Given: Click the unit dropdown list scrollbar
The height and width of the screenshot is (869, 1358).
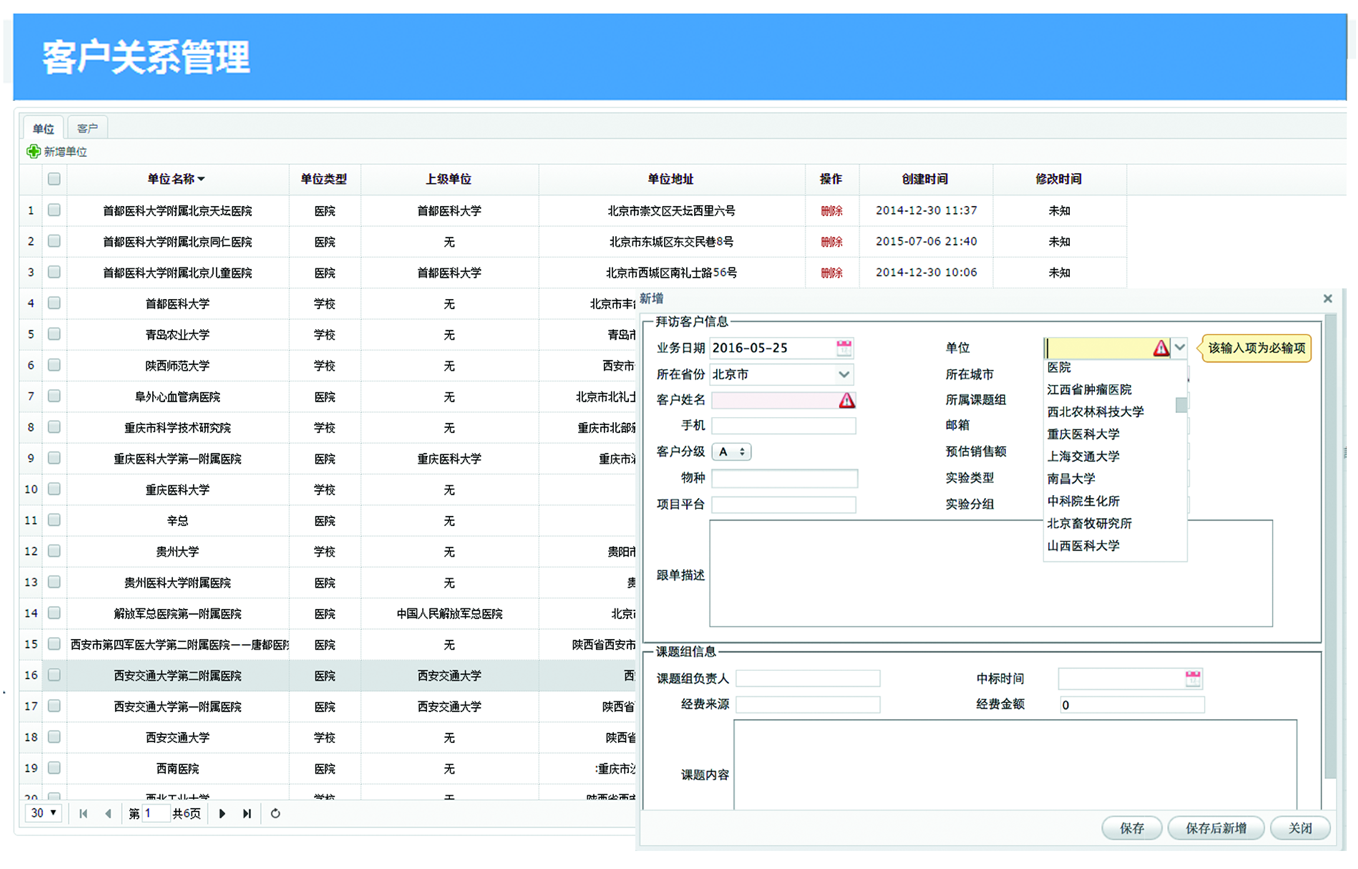Looking at the screenshot, I should point(1181,405).
